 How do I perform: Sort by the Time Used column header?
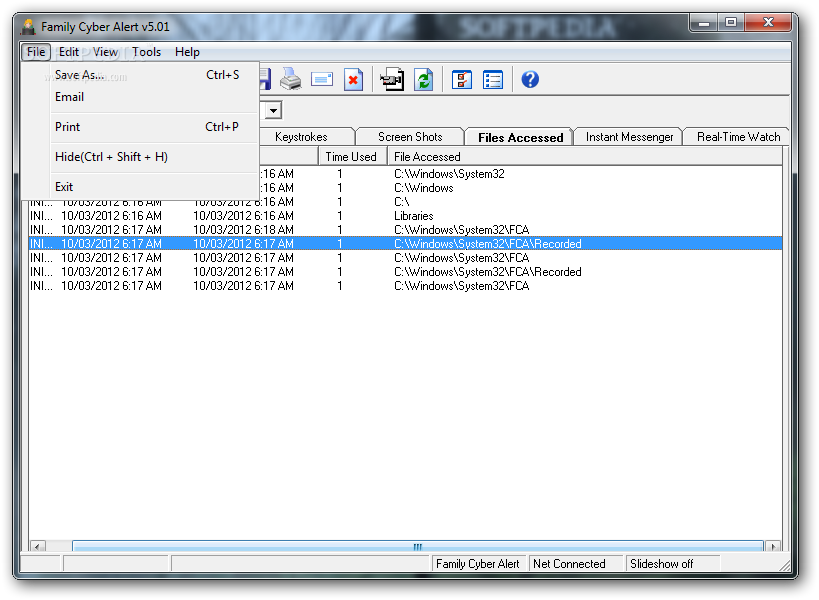[x=352, y=157]
